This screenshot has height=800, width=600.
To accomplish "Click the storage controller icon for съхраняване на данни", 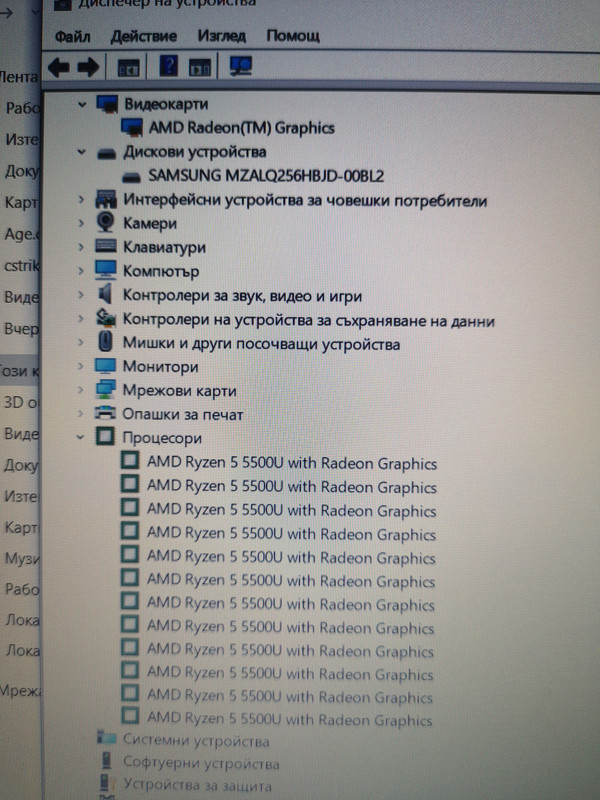I will [106, 318].
